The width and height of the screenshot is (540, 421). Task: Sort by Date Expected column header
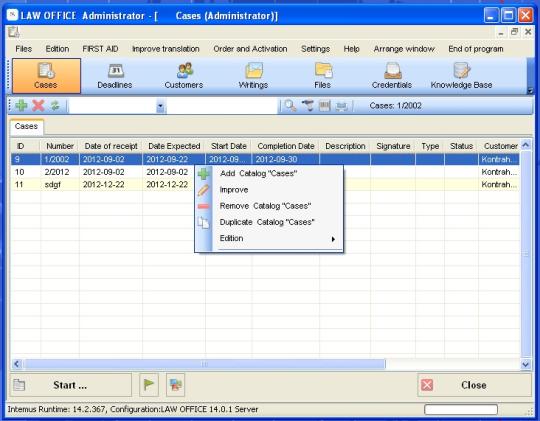pyautogui.click(x=174, y=146)
